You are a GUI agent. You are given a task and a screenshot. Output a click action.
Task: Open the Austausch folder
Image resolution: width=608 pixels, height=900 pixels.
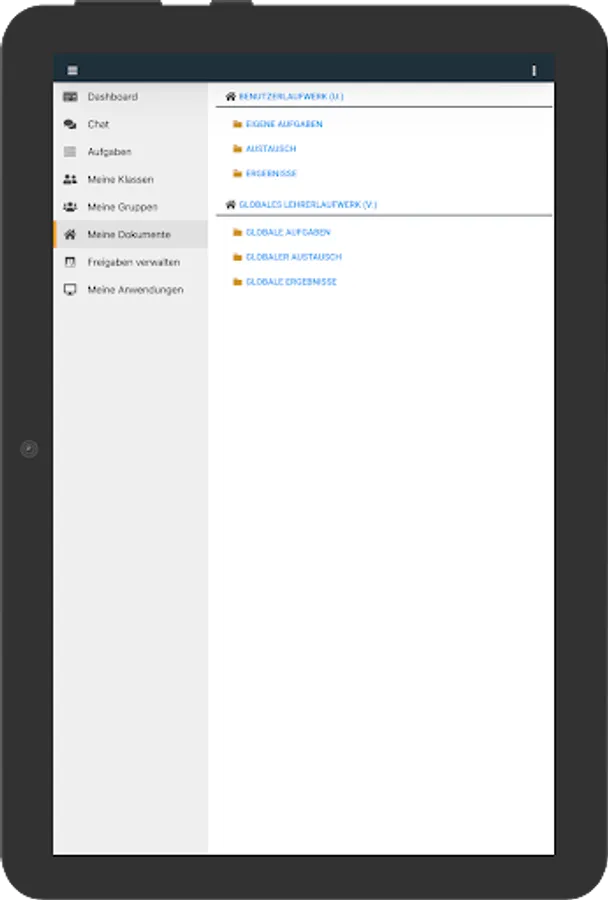tap(271, 149)
